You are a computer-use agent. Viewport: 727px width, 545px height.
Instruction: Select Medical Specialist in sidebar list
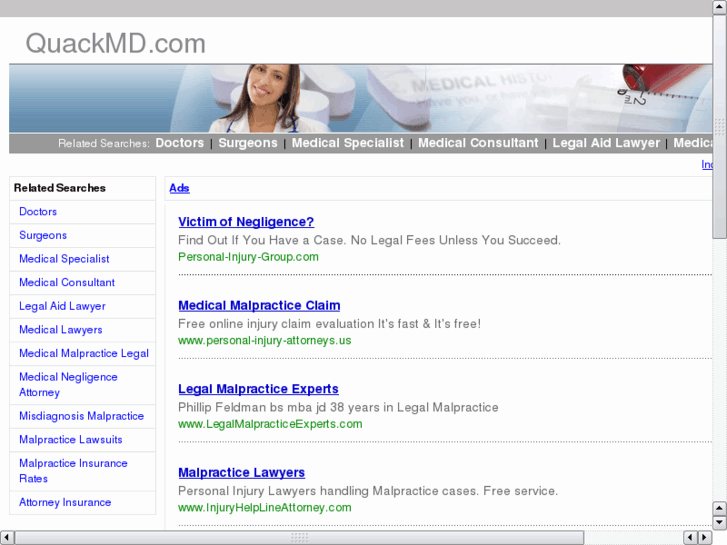click(x=64, y=259)
